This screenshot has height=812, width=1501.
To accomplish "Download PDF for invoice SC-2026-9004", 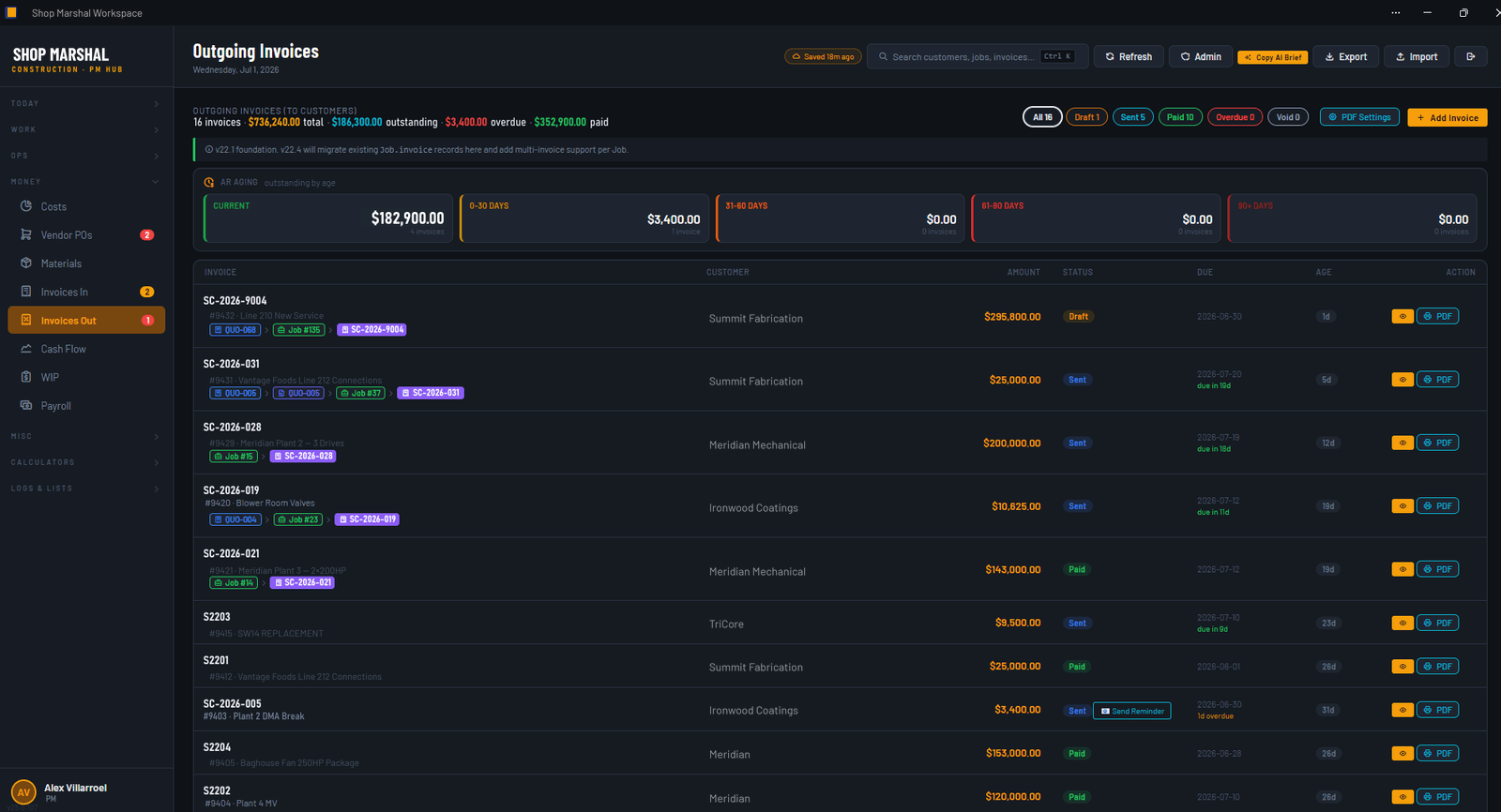I will point(1437,317).
